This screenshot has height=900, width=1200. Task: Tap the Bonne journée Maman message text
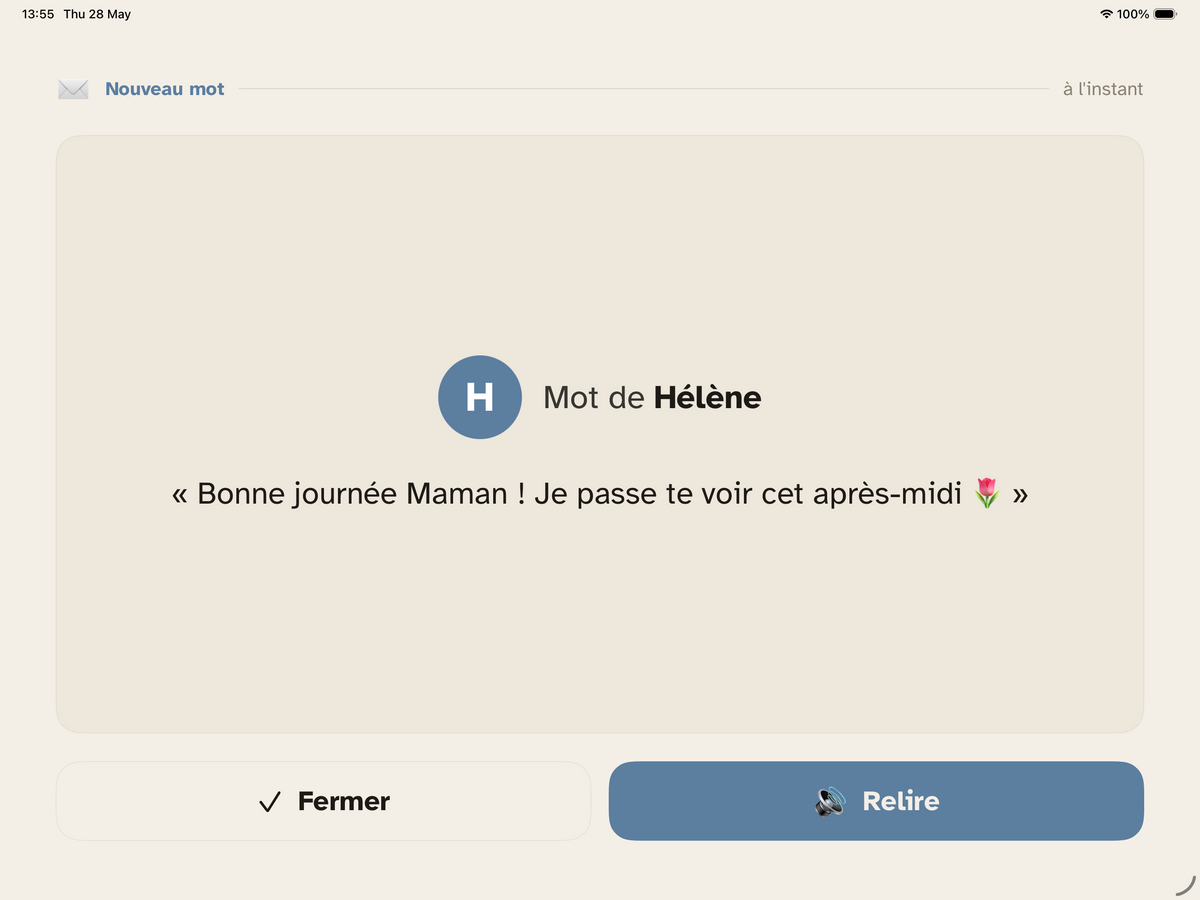pyautogui.click(x=600, y=494)
